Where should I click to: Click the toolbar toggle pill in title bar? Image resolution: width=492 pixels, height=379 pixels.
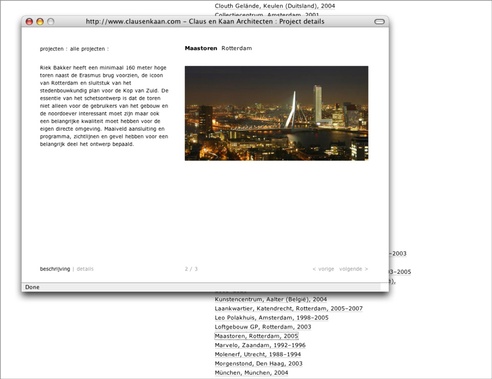(379, 22)
